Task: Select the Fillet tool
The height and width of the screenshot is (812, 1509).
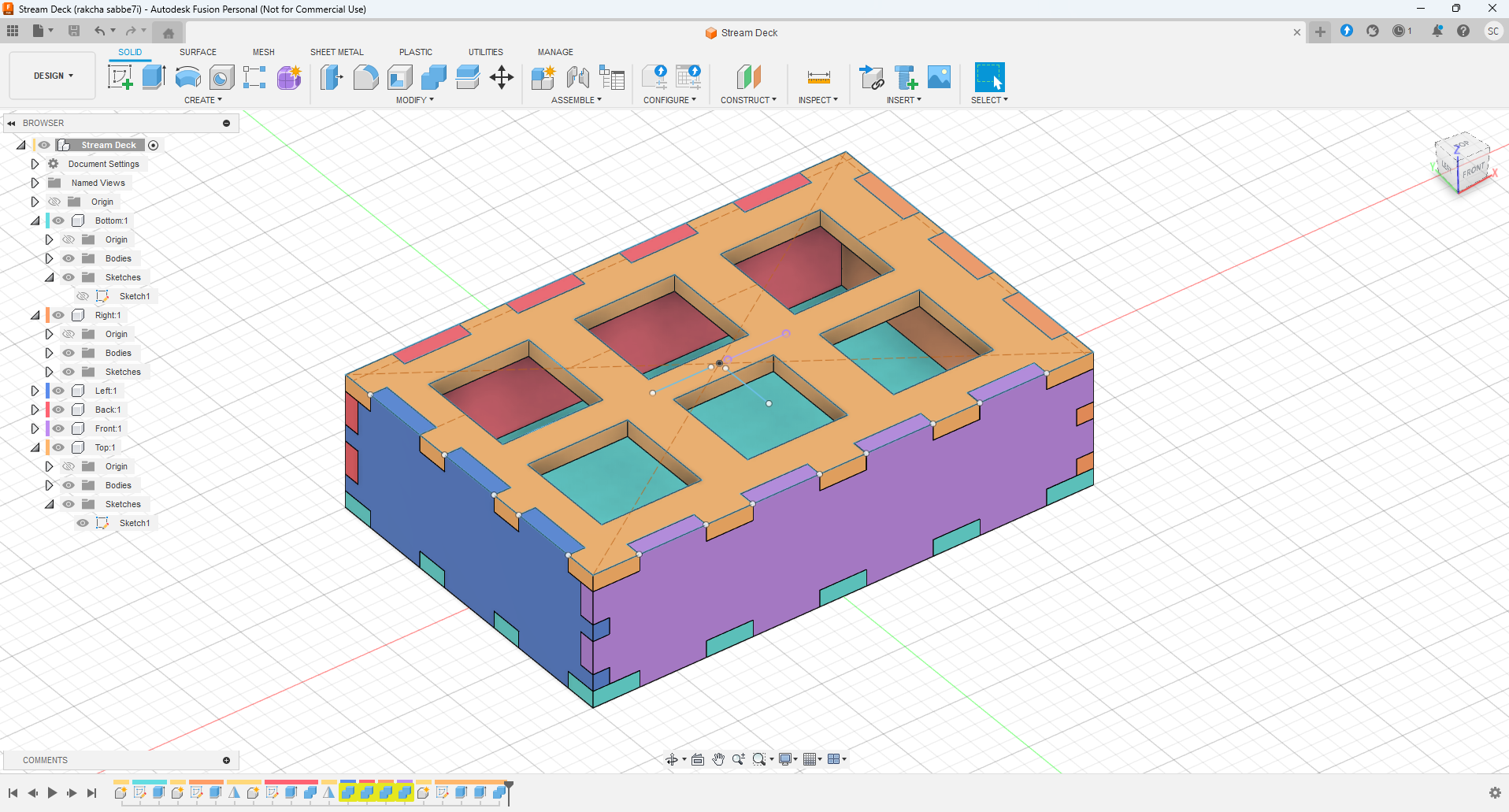Action: click(x=365, y=77)
